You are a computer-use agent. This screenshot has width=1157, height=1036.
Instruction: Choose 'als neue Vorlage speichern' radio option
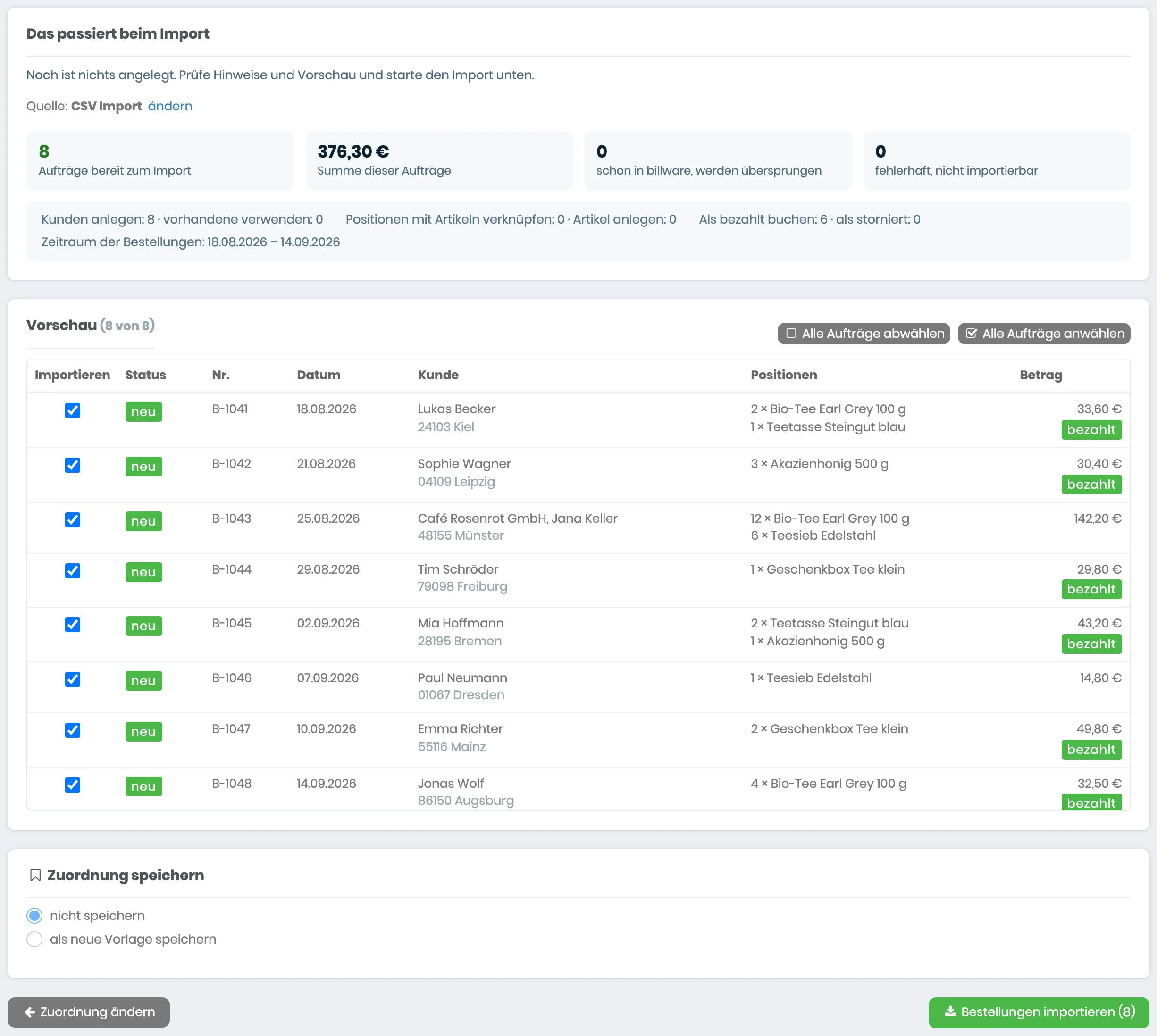[35, 939]
